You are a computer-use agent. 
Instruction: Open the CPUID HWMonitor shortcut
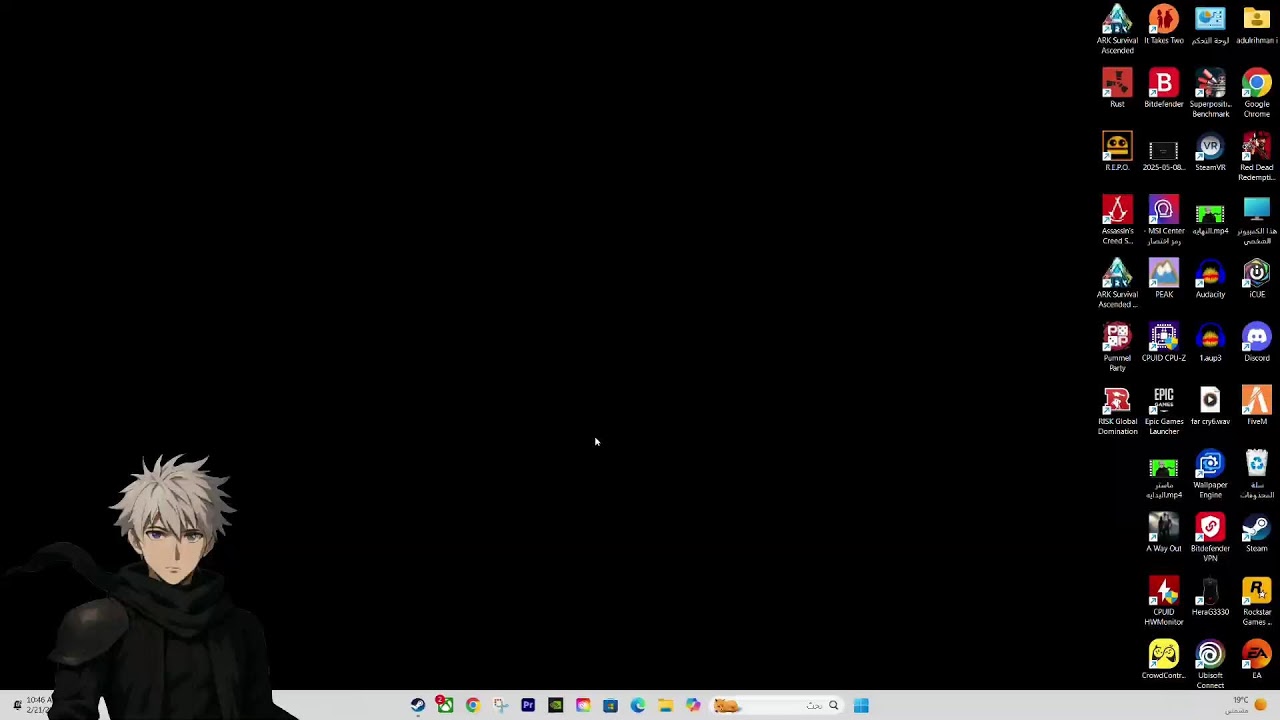[x=1164, y=601]
